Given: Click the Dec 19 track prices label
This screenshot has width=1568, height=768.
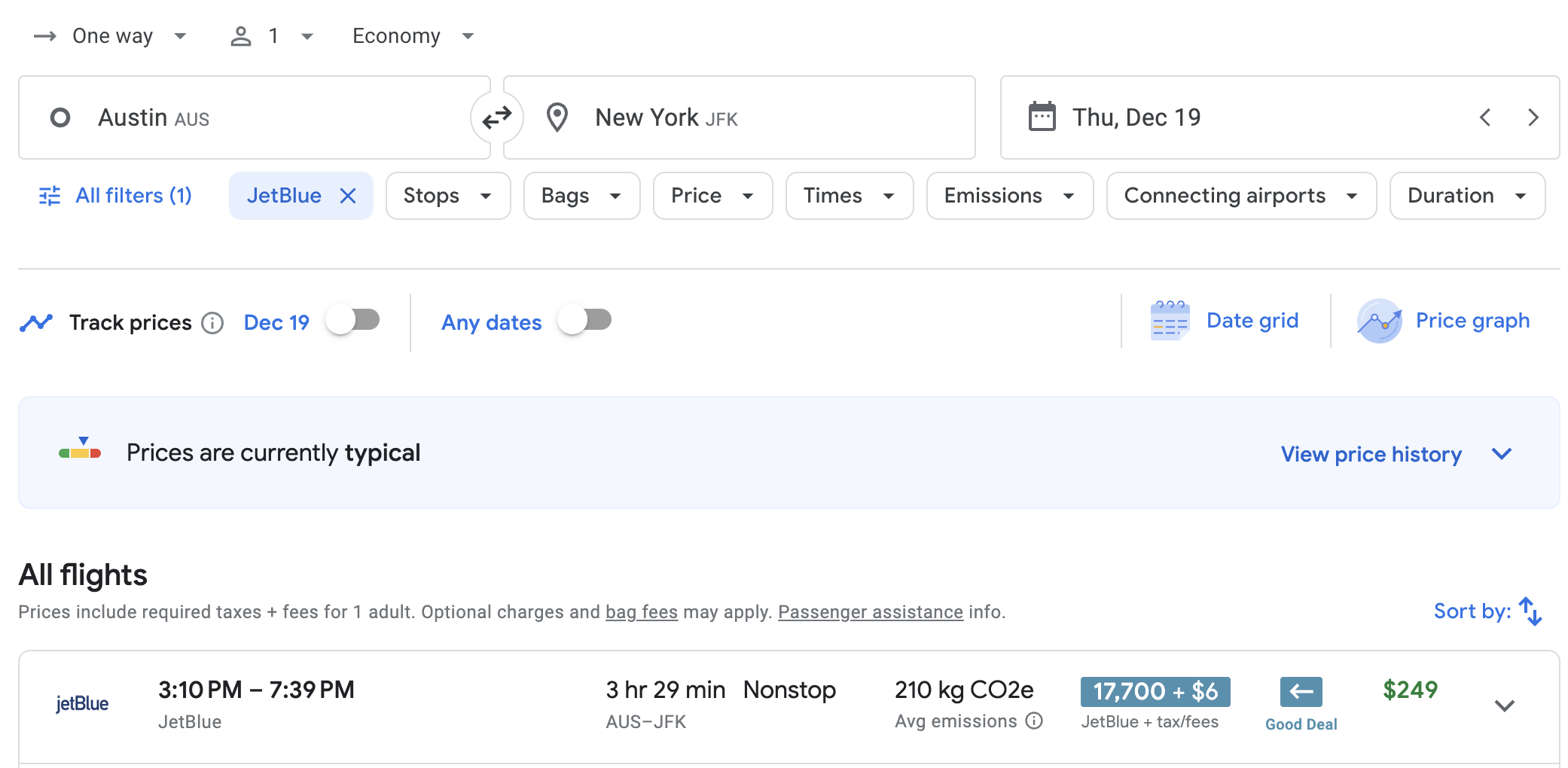Looking at the screenshot, I should click(276, 323).
